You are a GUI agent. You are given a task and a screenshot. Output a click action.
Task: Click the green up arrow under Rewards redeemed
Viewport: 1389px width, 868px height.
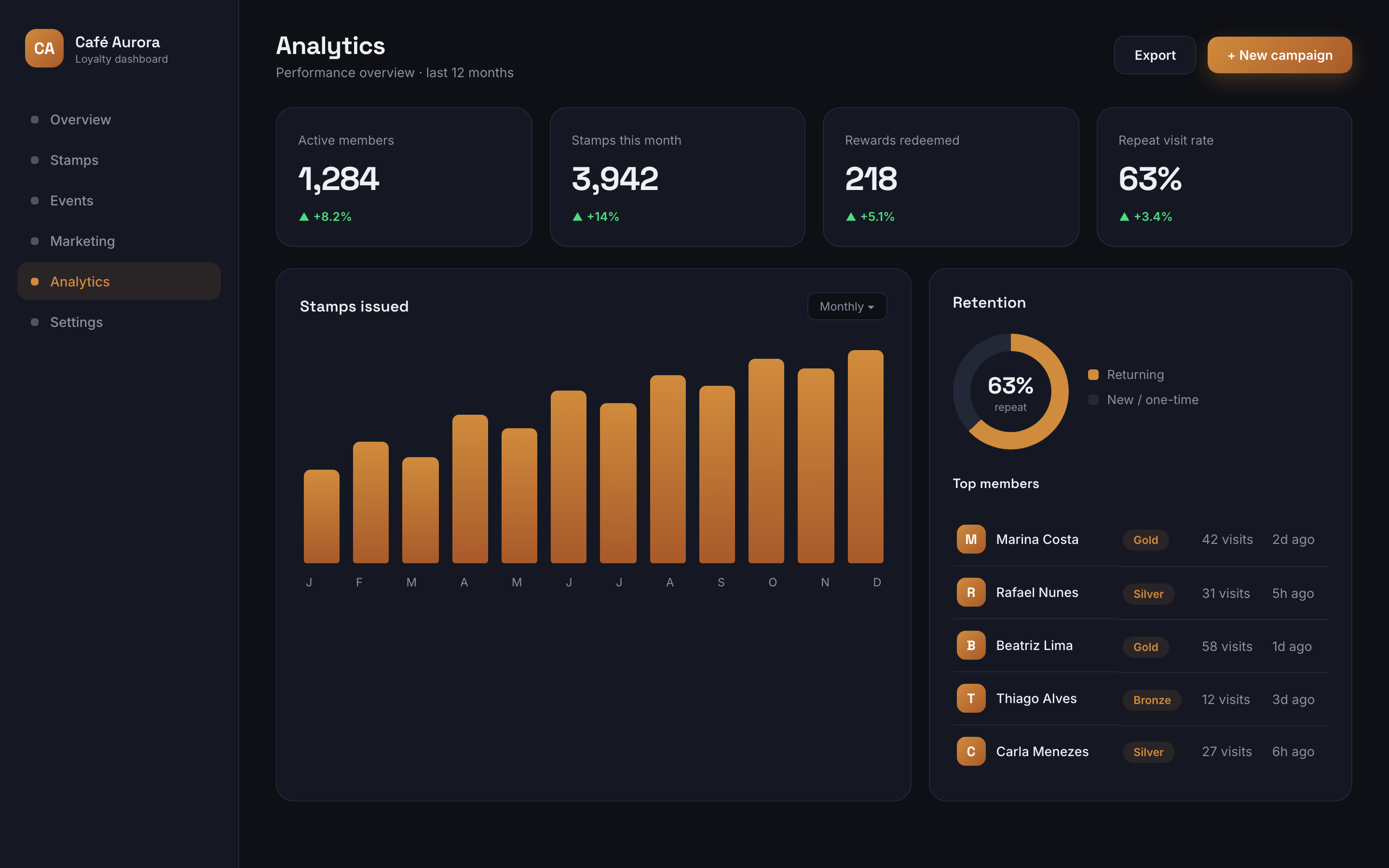click(851, 217)
